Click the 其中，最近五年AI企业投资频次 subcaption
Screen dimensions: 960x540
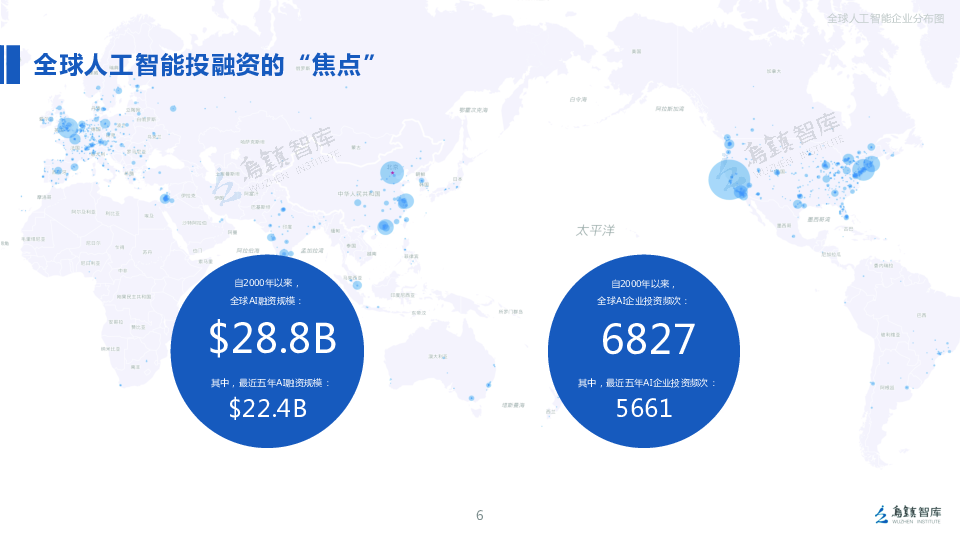coord(647,383)
